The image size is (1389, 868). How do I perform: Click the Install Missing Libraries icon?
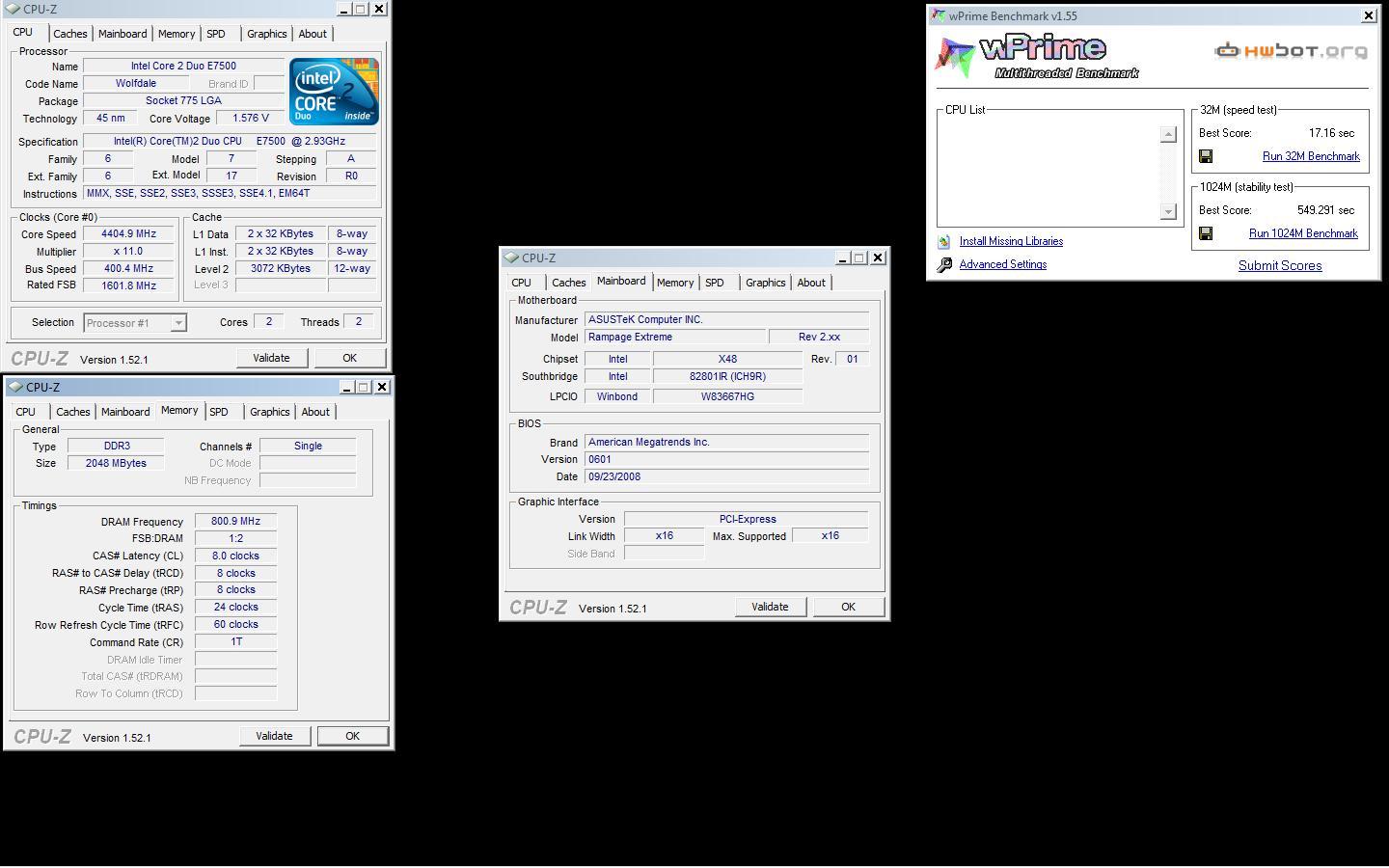coord(944,241)
